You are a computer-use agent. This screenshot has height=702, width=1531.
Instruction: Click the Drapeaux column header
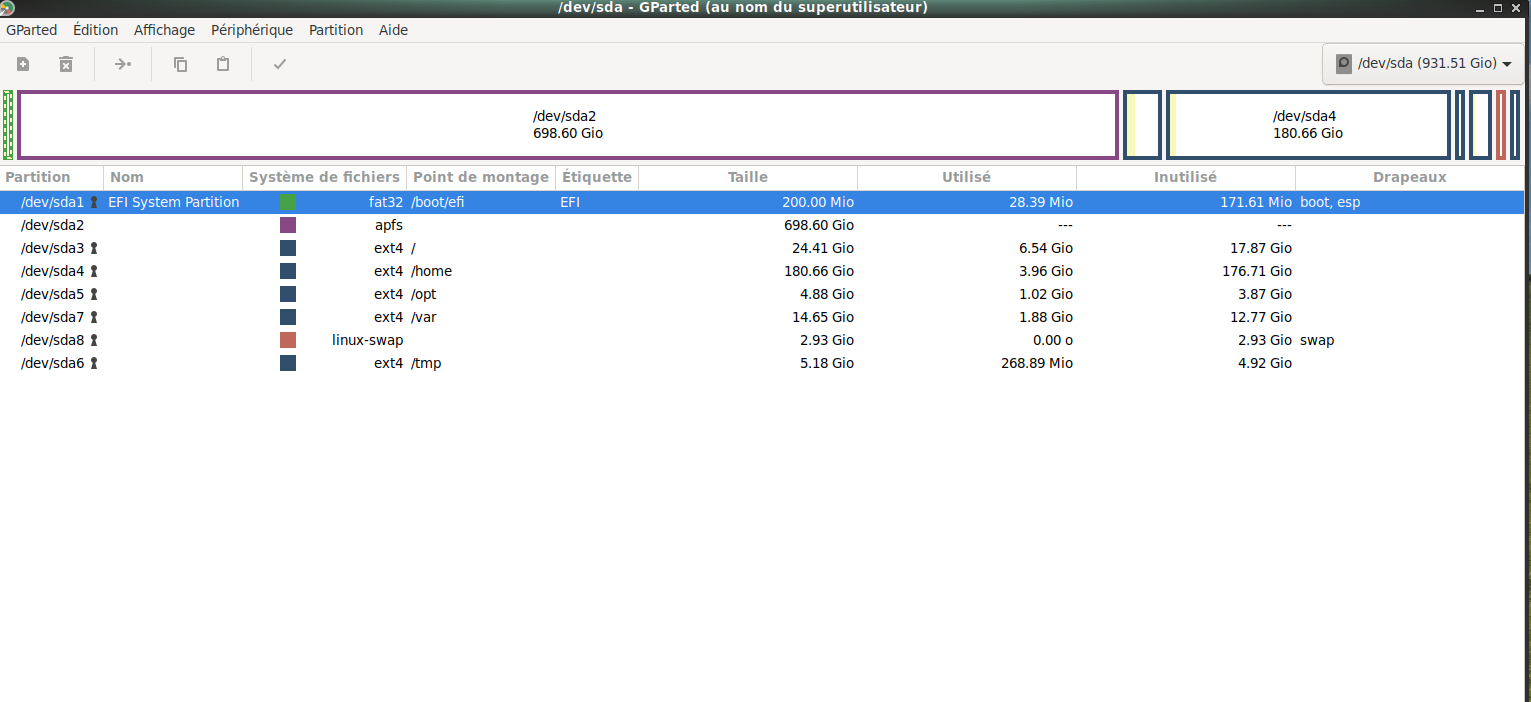coord(1410,177)
